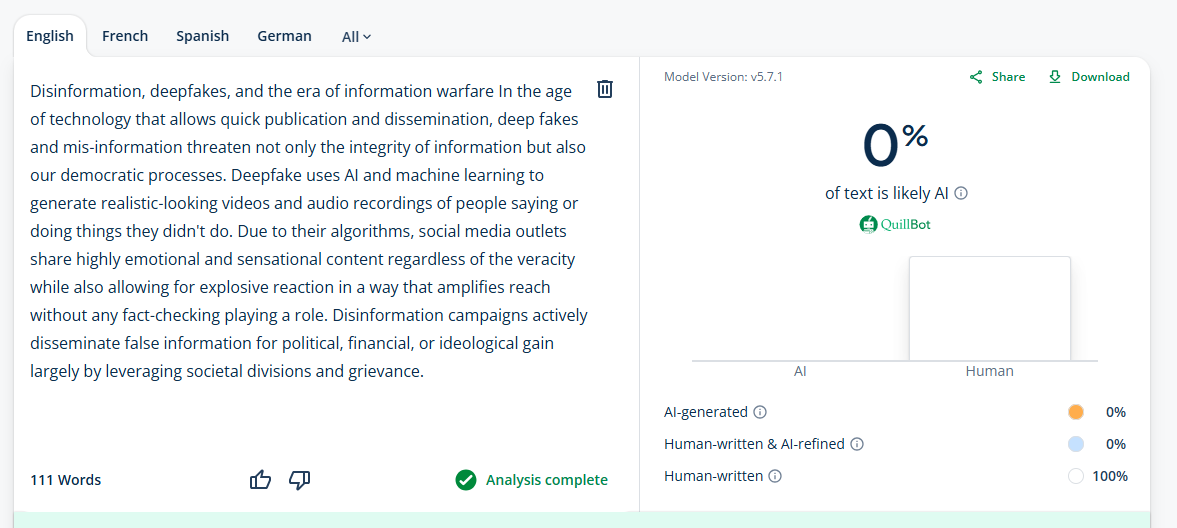Click the trash icon to delete text

(605, 89)
